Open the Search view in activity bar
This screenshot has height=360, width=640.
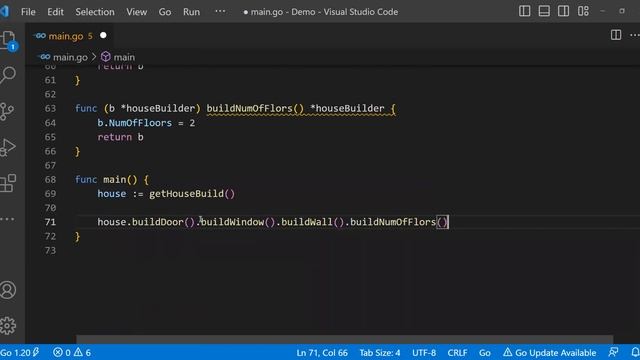coord(8,75)
